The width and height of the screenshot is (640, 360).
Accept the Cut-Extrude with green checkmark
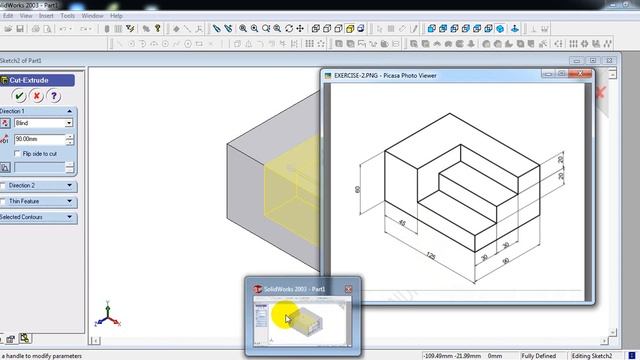pyautogui.click(x=19, y=96)
